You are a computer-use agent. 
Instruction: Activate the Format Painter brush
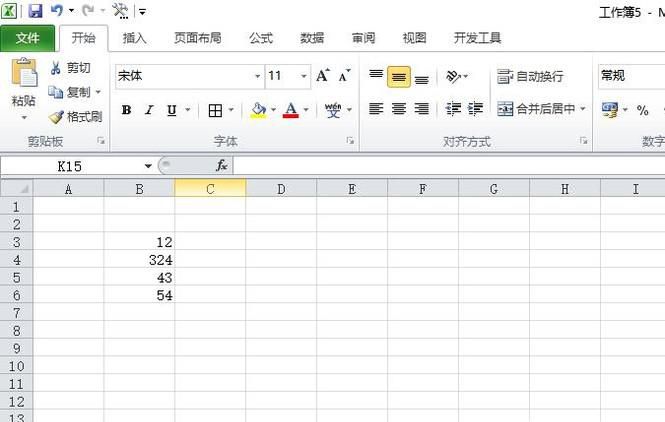[x=56, y=117]
